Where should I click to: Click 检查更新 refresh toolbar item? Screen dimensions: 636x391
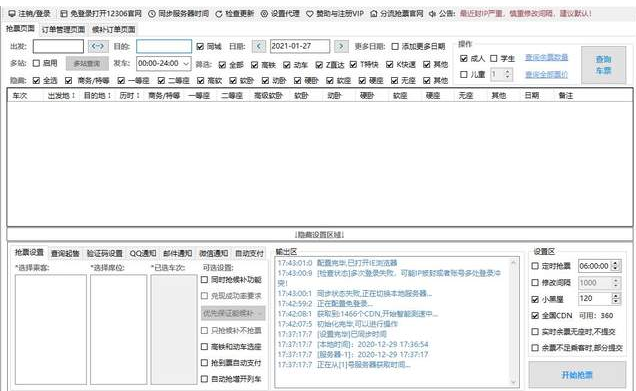coord(234,13)
